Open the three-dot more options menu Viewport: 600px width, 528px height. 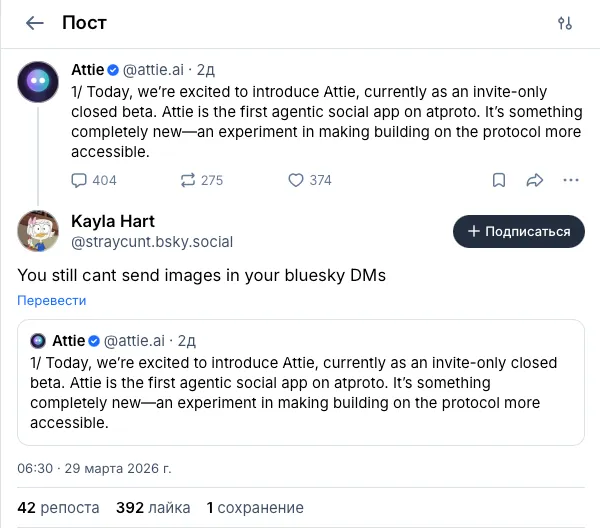tap(571, 180)
